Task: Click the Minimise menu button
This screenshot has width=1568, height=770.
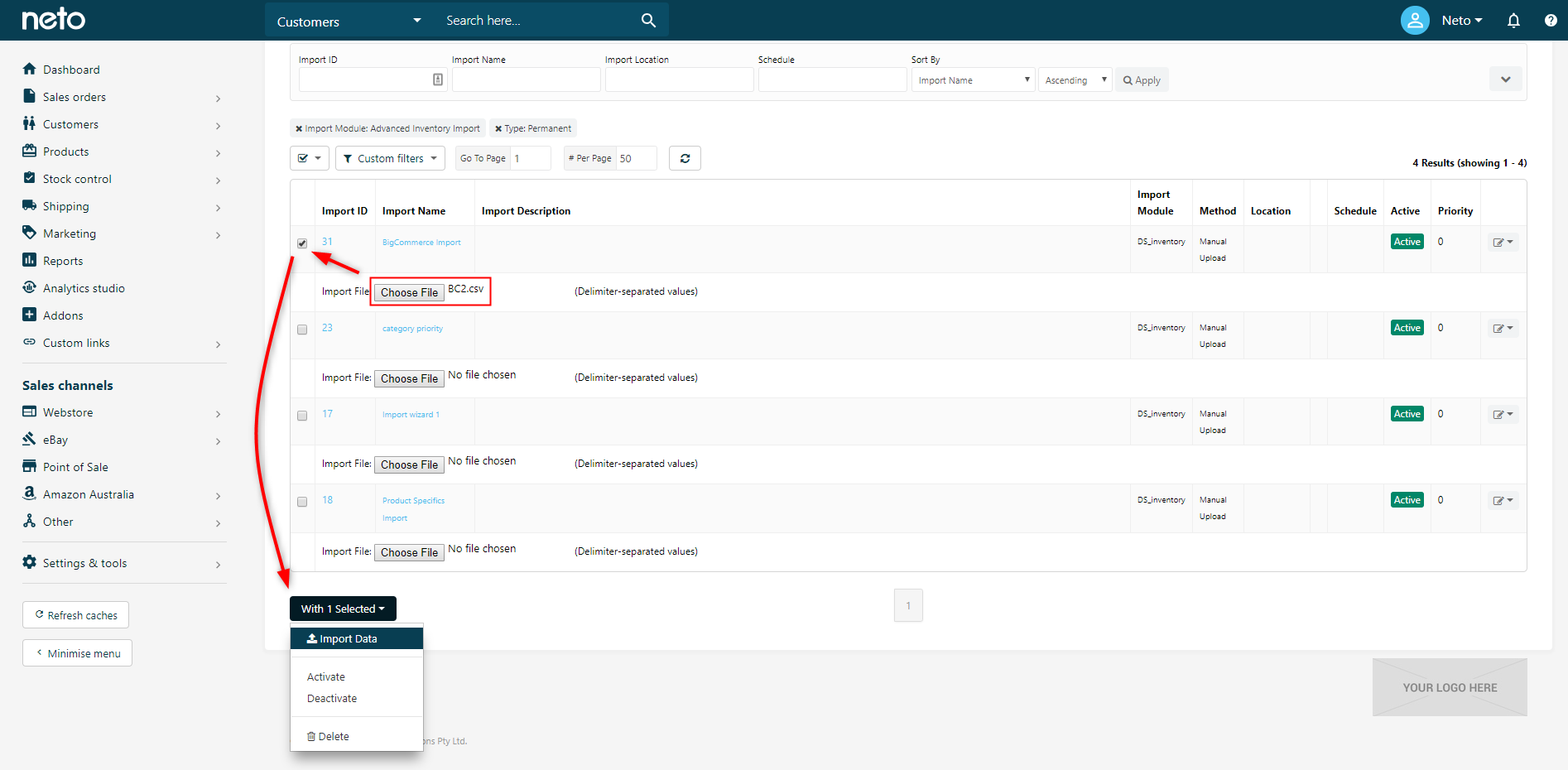Action: click(77, 653)
